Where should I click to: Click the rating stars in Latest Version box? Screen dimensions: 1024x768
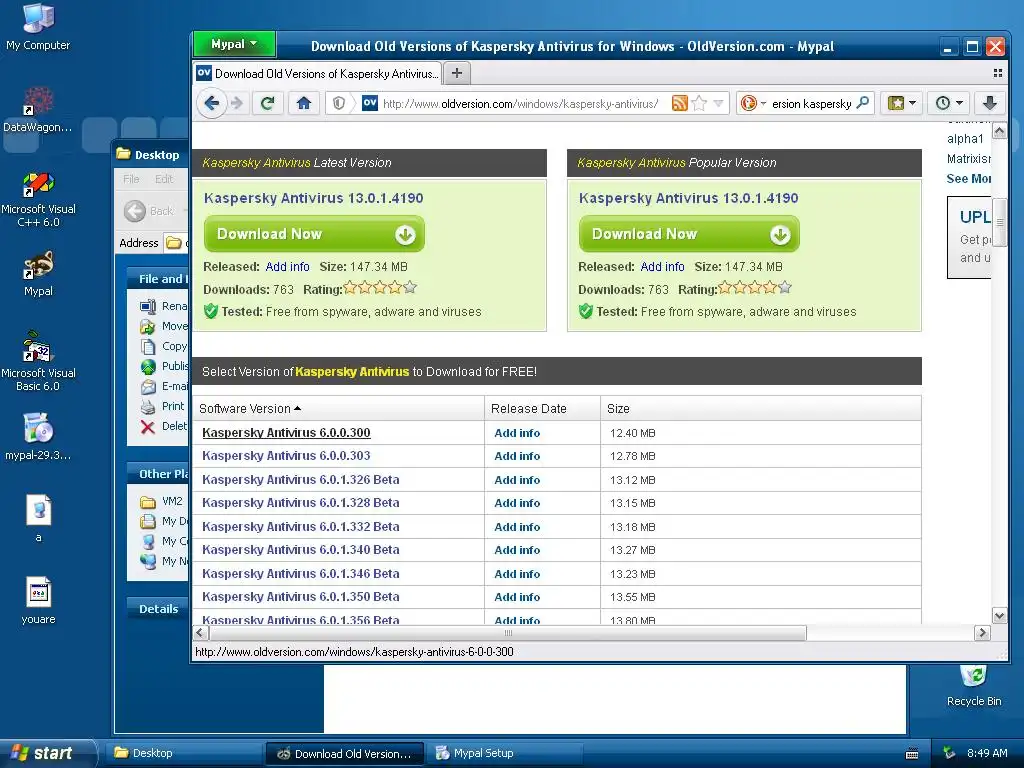(380, 287)
